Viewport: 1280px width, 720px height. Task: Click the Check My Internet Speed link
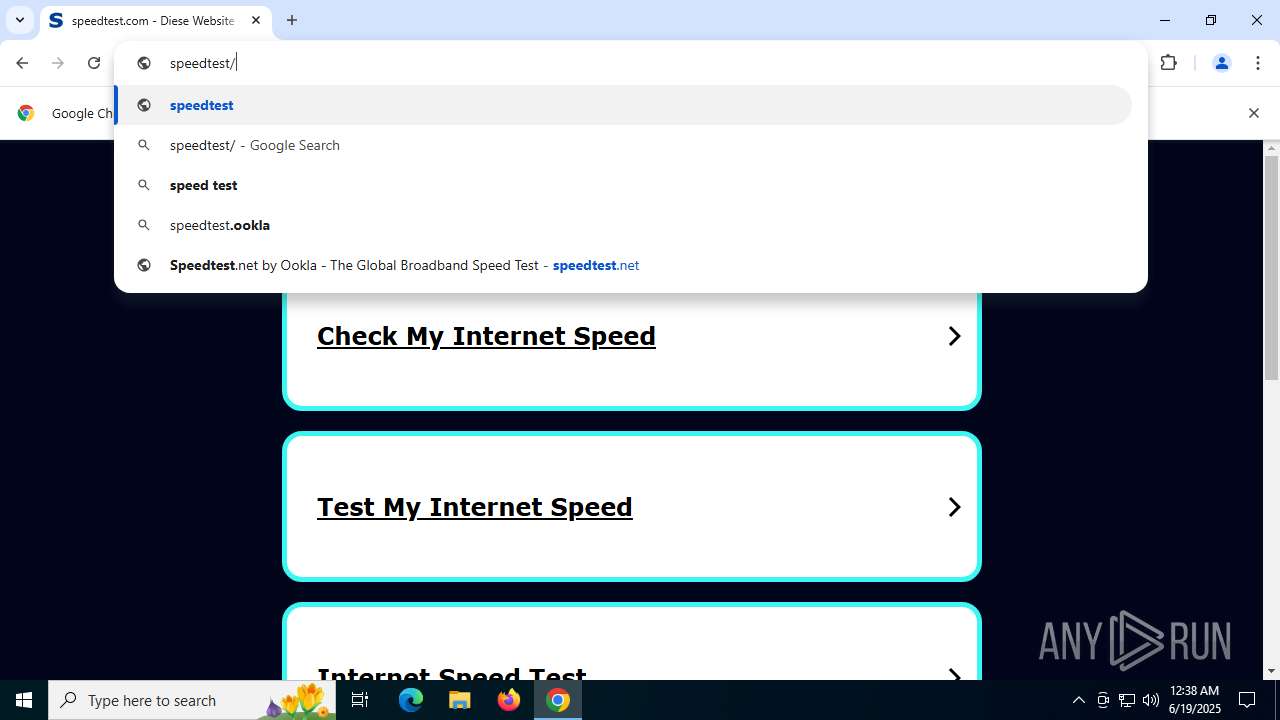coord(486,336)
